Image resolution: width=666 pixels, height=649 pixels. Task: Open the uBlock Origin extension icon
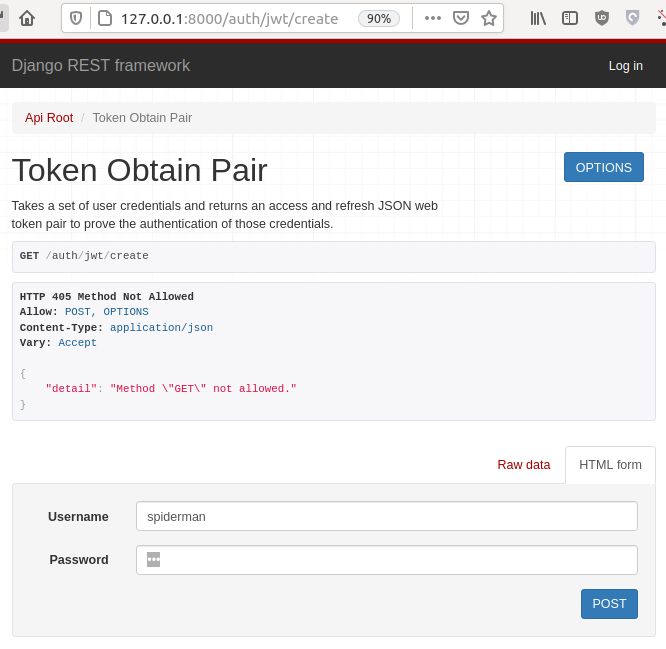[601, 18]
